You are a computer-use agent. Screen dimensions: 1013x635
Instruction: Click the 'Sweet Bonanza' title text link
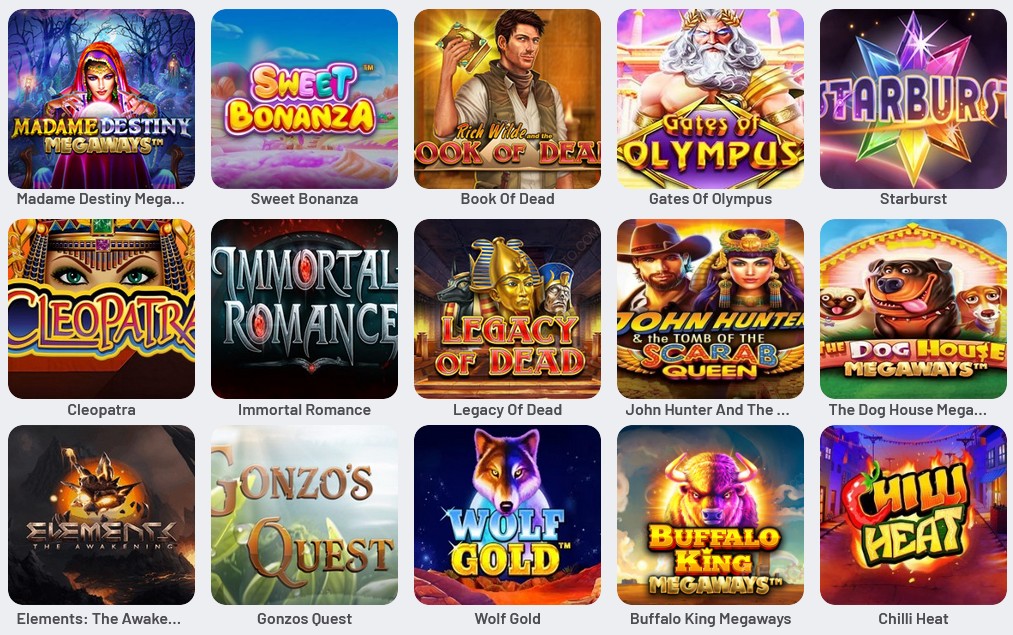pos(304,199)
